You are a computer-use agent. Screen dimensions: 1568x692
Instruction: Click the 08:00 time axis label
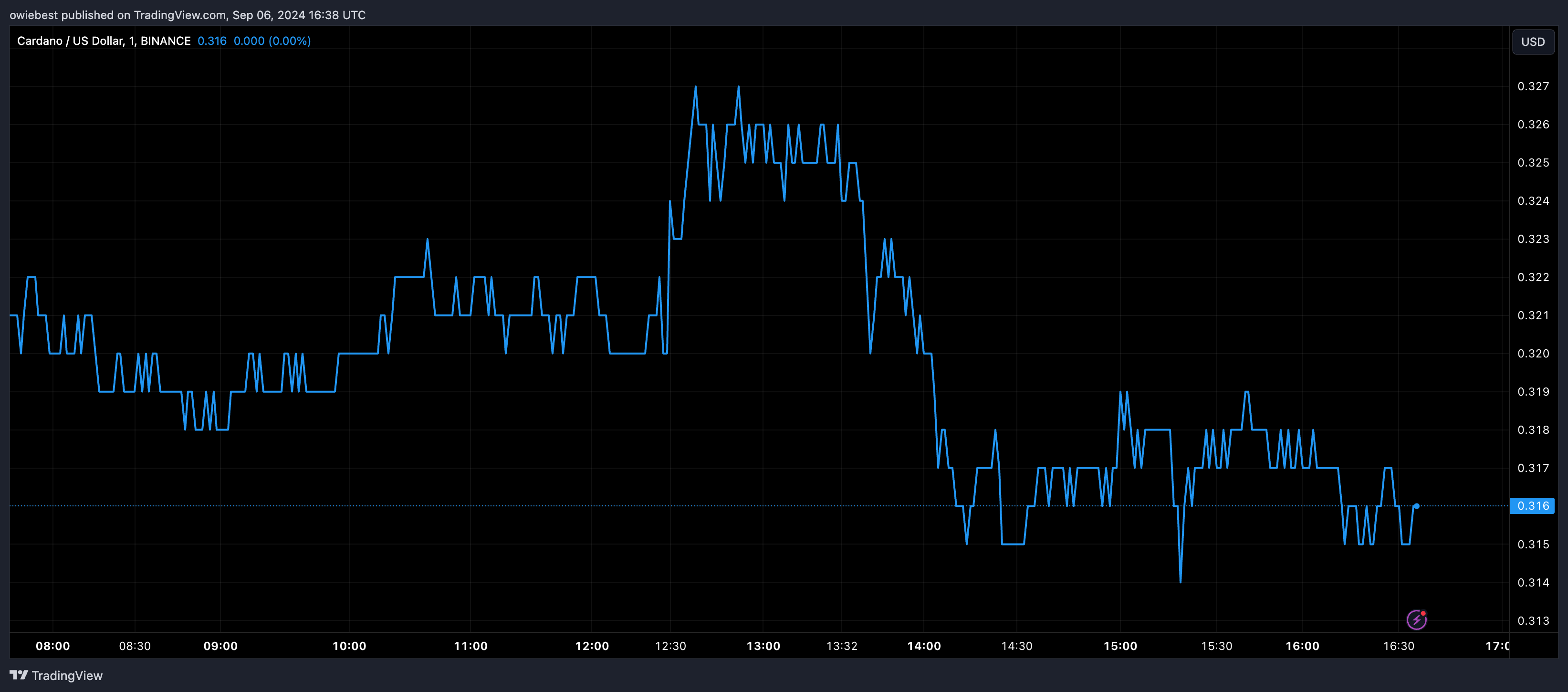(x=53, y=646)
